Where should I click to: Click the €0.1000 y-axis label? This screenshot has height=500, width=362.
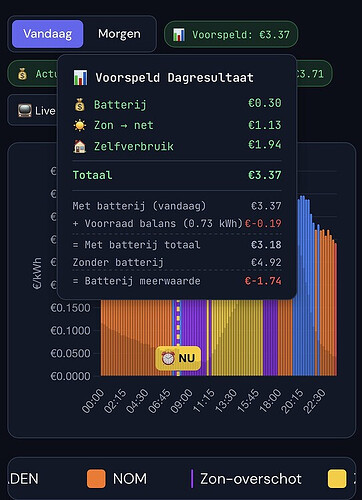click(x=70, y=331)
